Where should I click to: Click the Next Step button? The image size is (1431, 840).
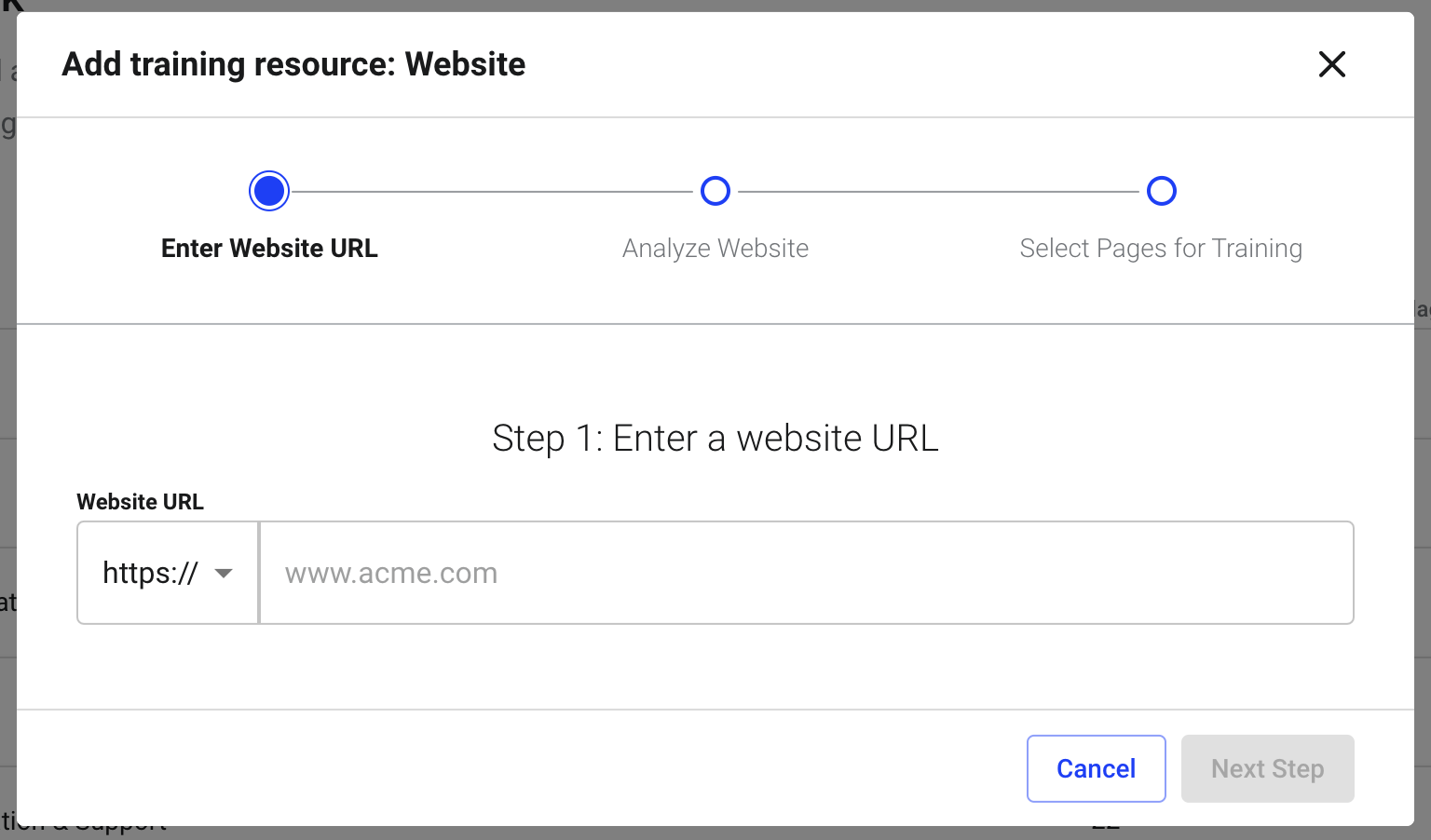pyautogui.click(x=1268, y=768)
